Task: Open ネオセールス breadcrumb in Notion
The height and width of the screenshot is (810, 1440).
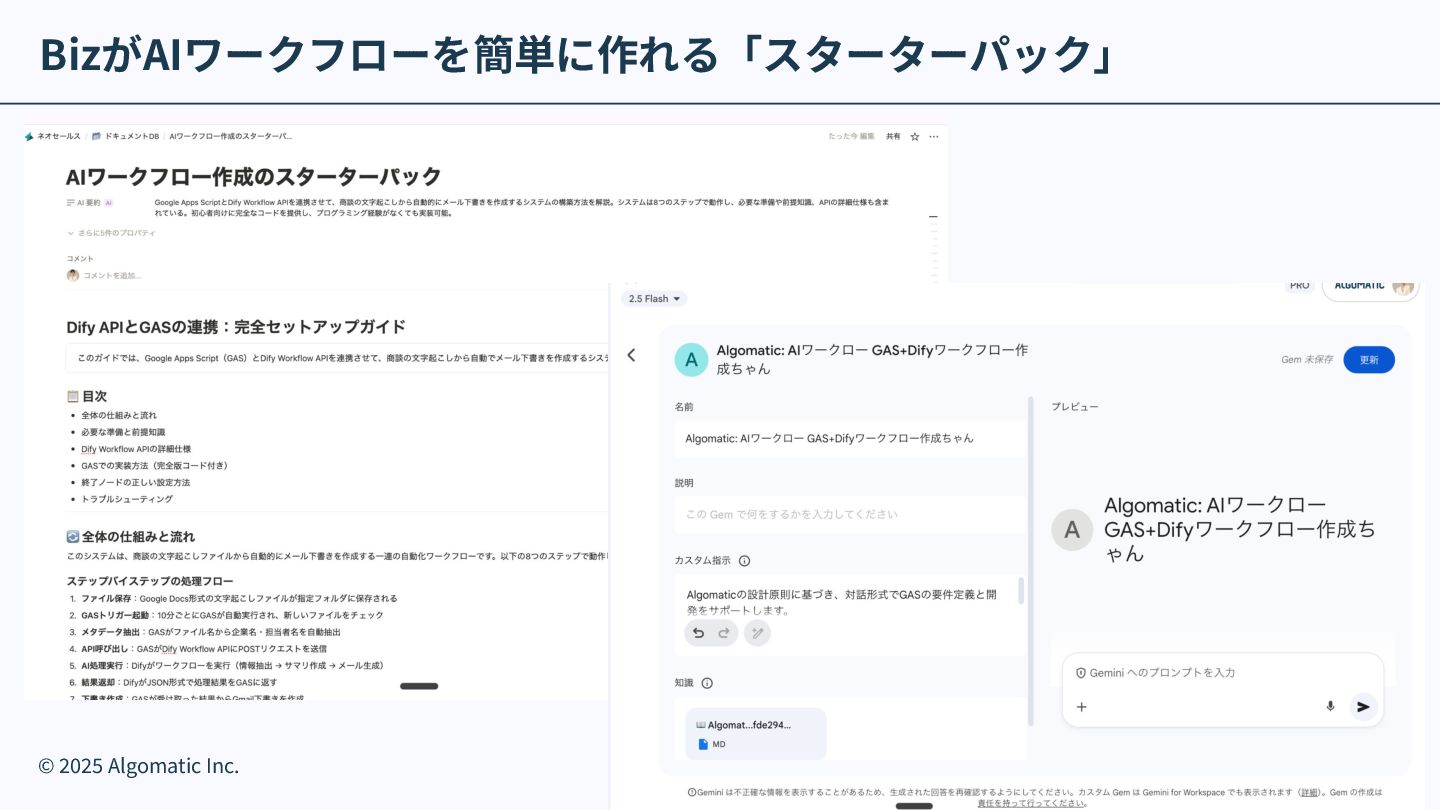Action: pos(54,136)
